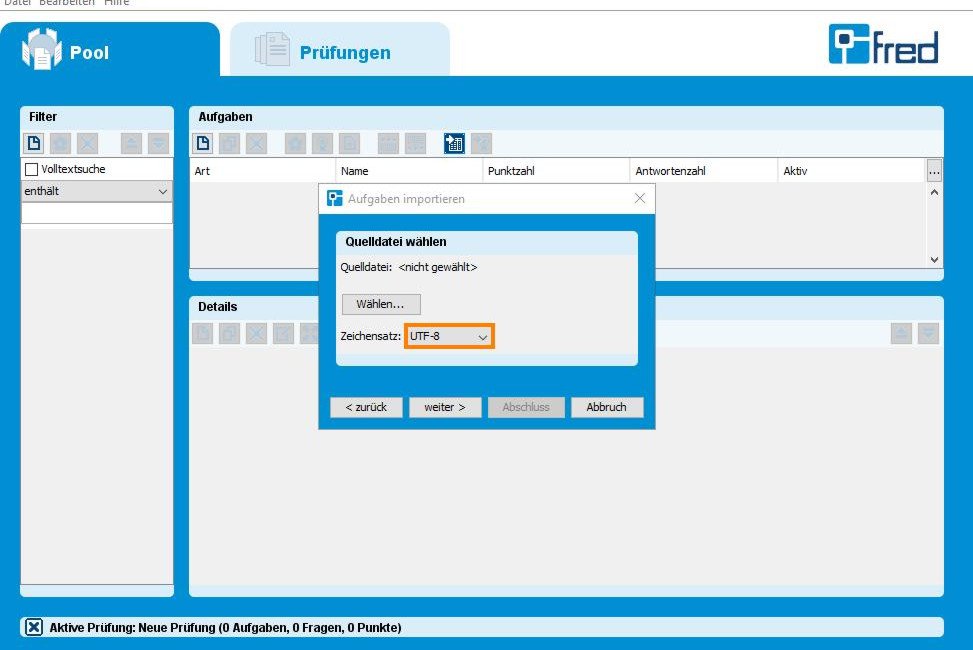Switch to the Prüfungen tab

[x=339, y=50]
